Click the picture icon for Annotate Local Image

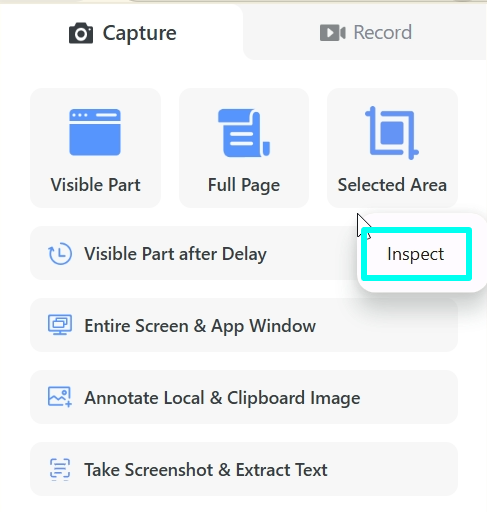(x=60, y=397)
